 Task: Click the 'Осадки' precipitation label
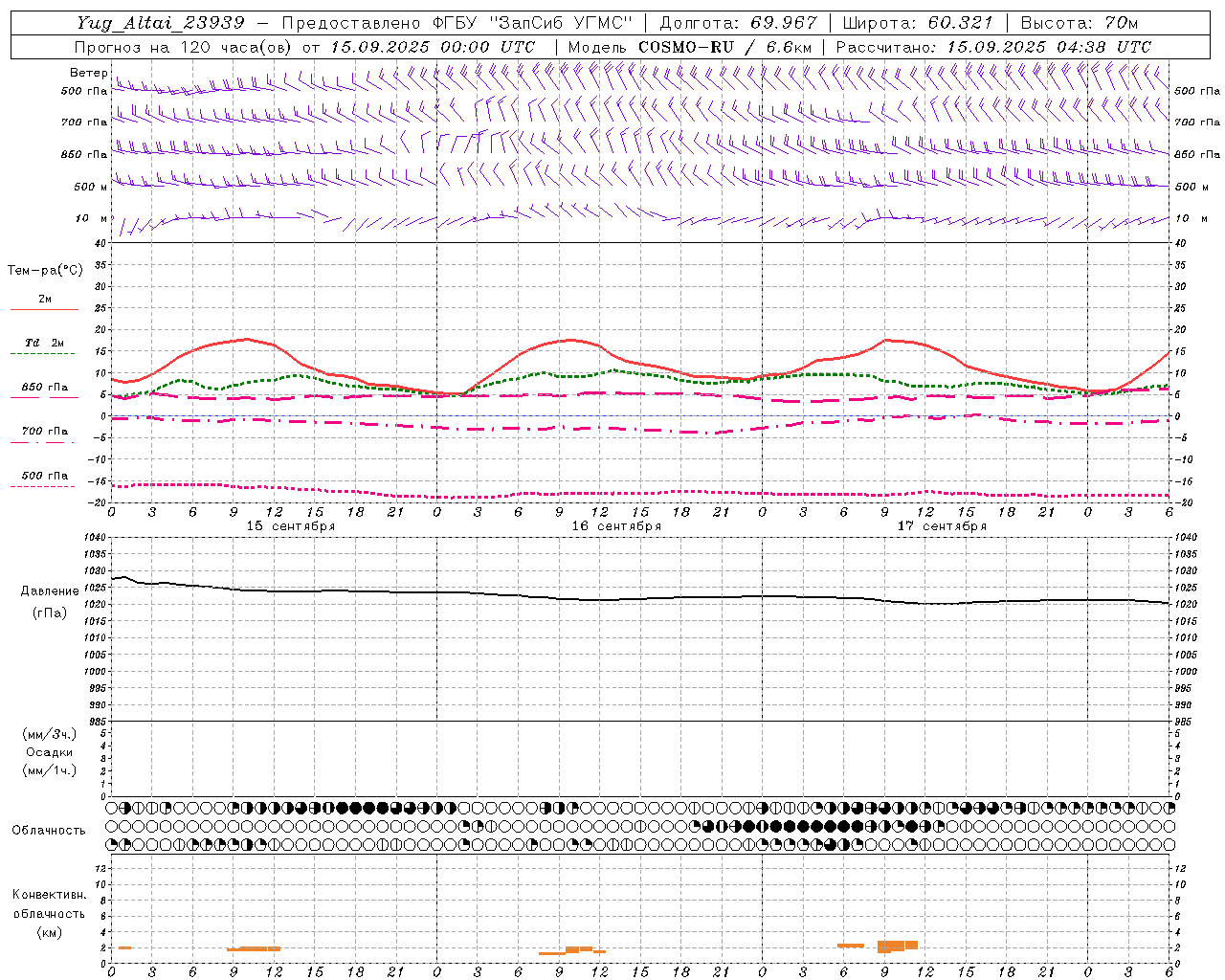point(50,752)
